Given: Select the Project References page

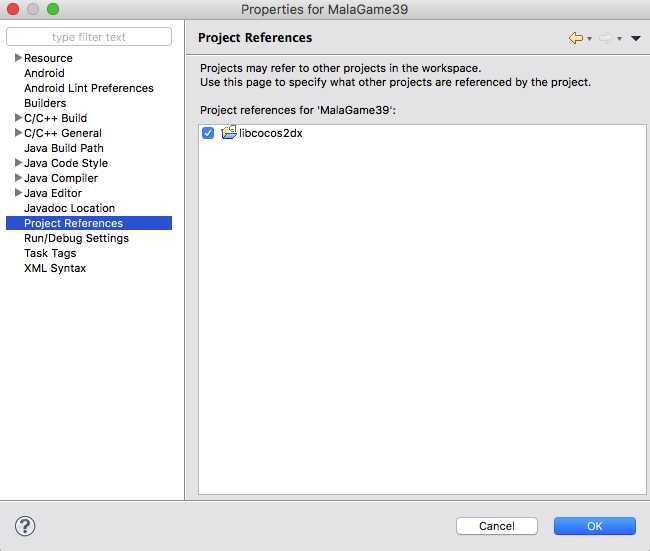Looking at the screenshot, I should [89, 223].
